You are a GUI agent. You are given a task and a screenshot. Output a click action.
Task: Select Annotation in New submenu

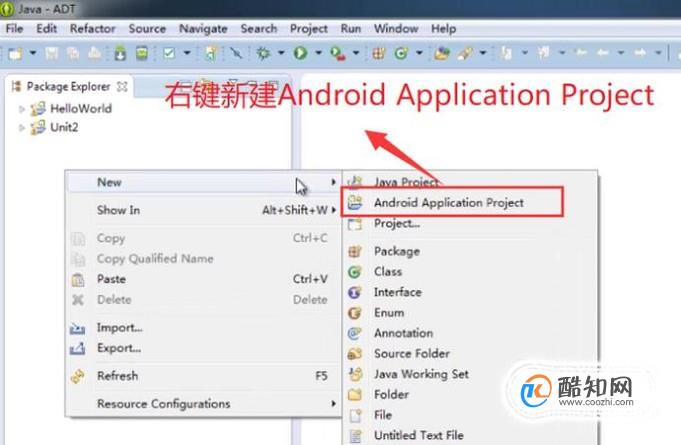pyautogui.click(x=470, y=333)
